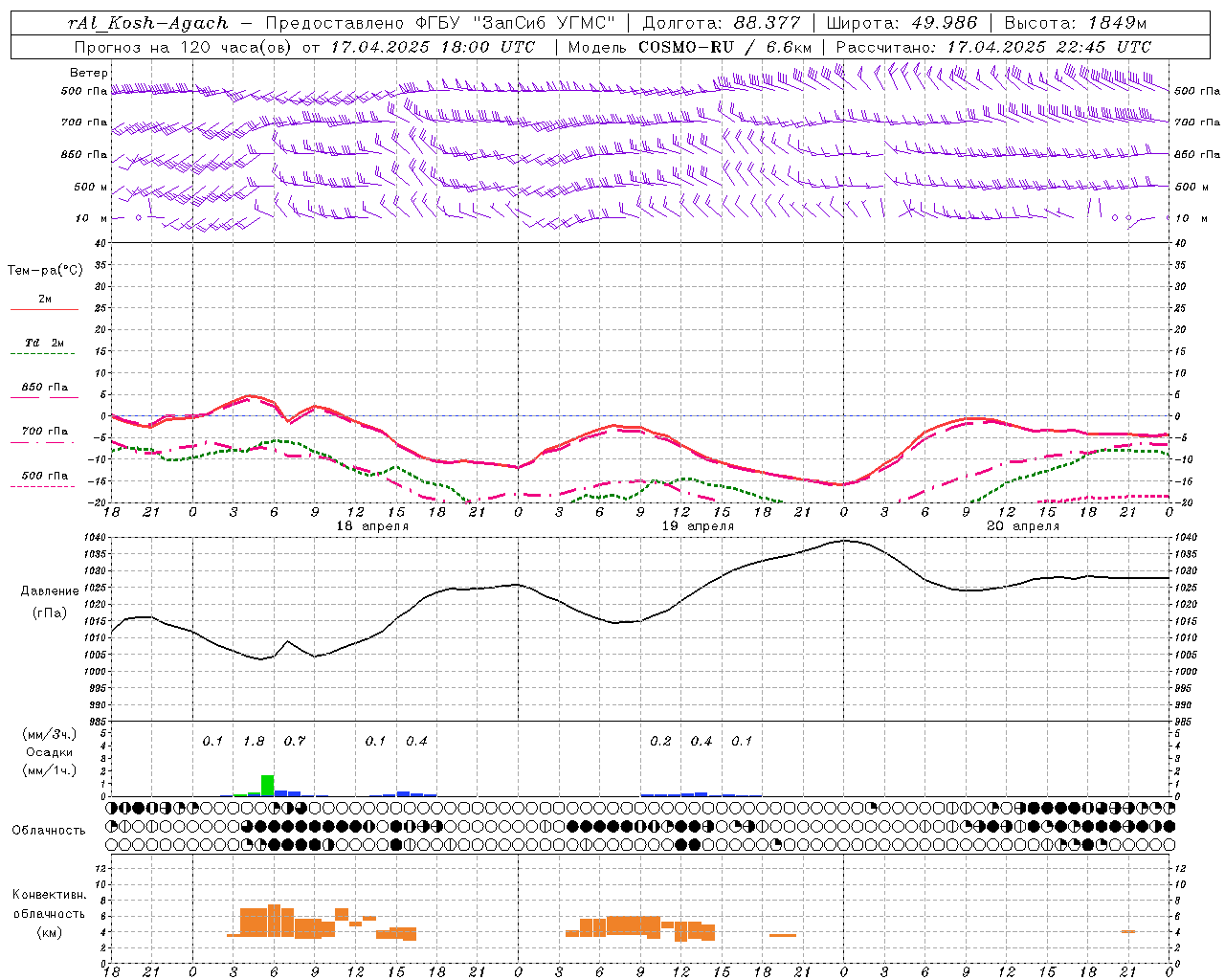Click the green precipitation bar

pos(268,786)
